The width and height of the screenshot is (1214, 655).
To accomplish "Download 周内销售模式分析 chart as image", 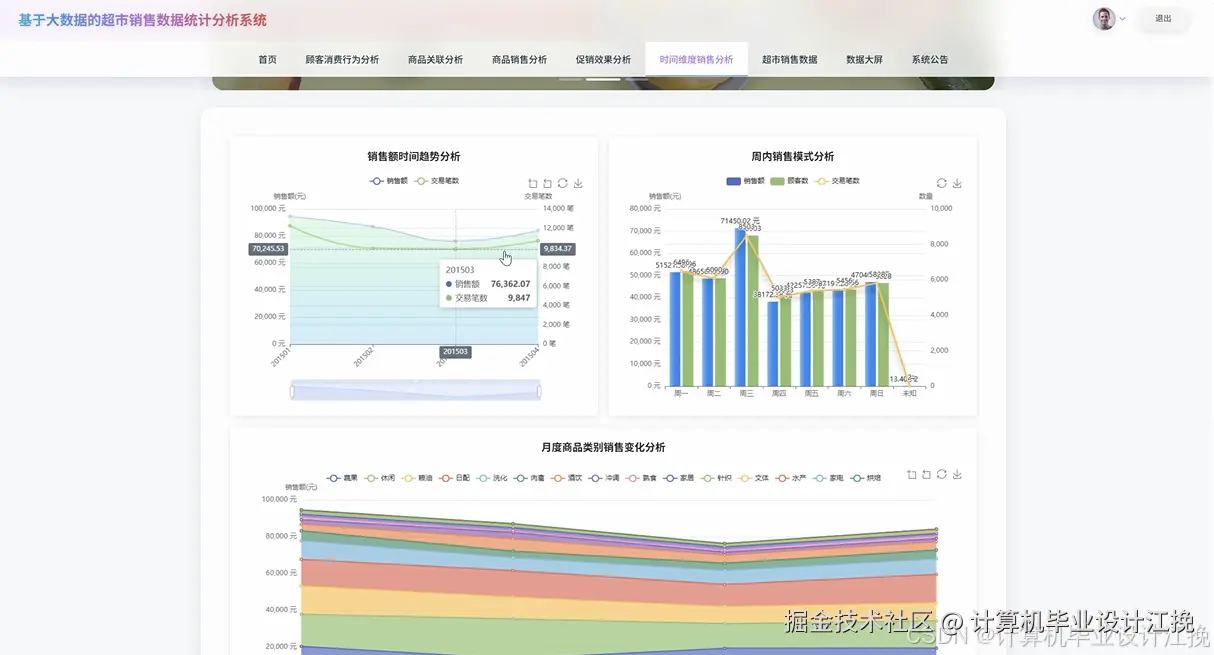I will 957,183.
